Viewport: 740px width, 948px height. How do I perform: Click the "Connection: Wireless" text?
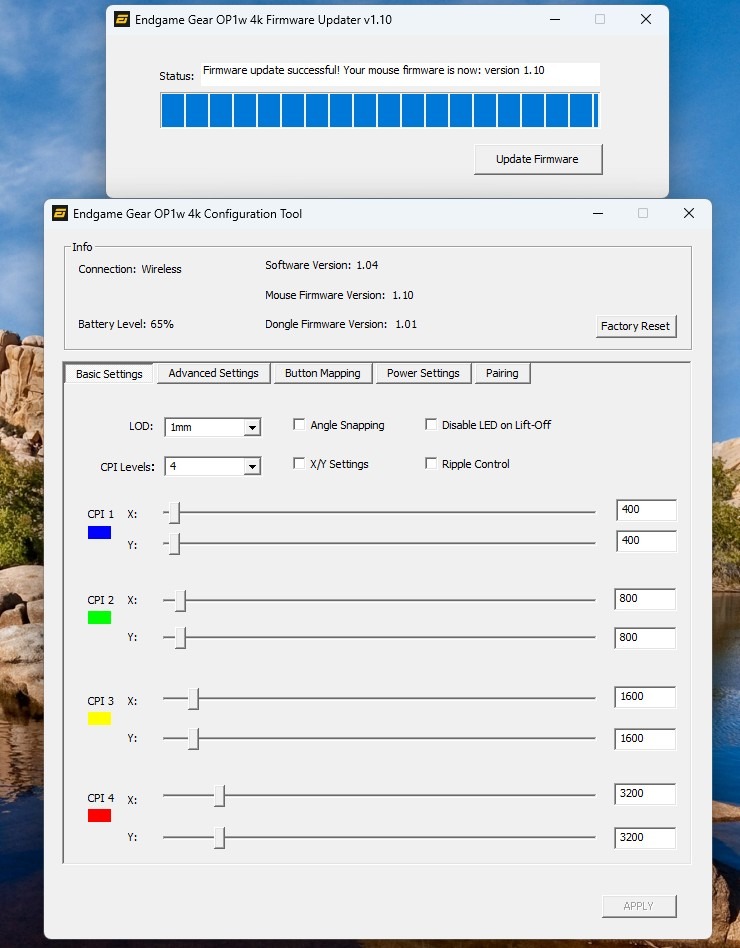[130, 269]
